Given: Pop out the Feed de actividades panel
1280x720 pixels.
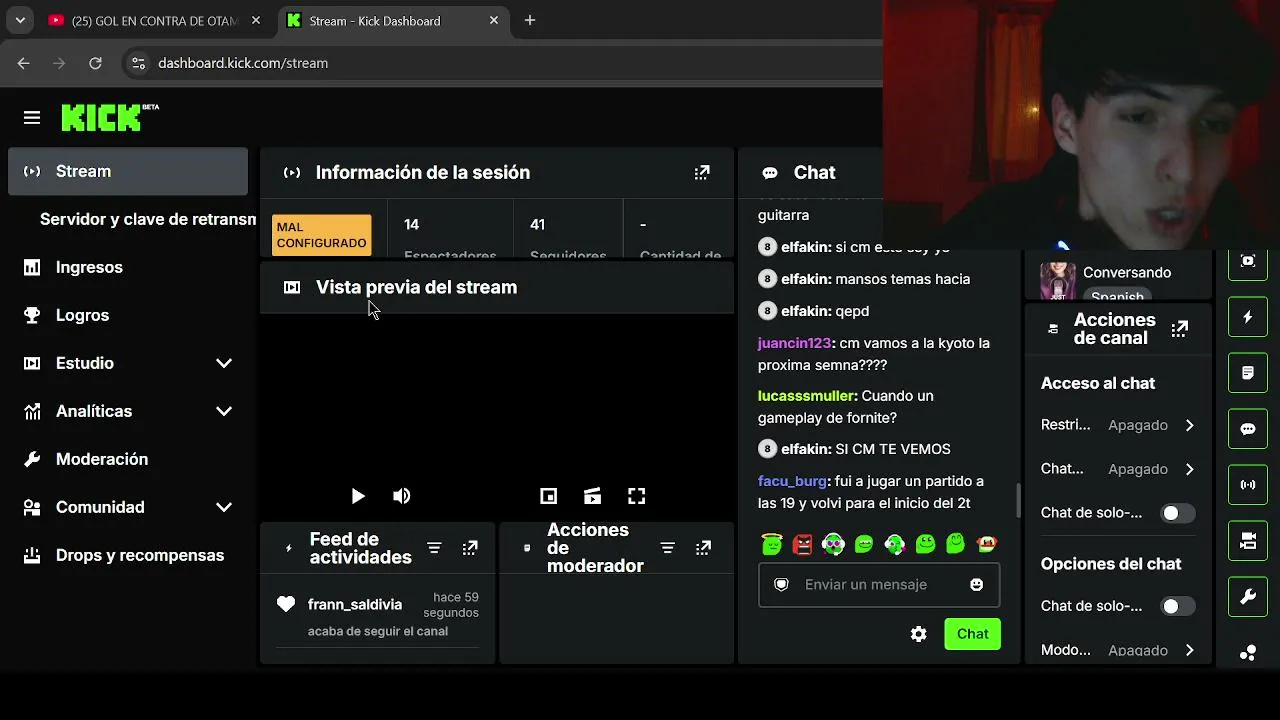Looking at the screenshot, I should 470,548.
